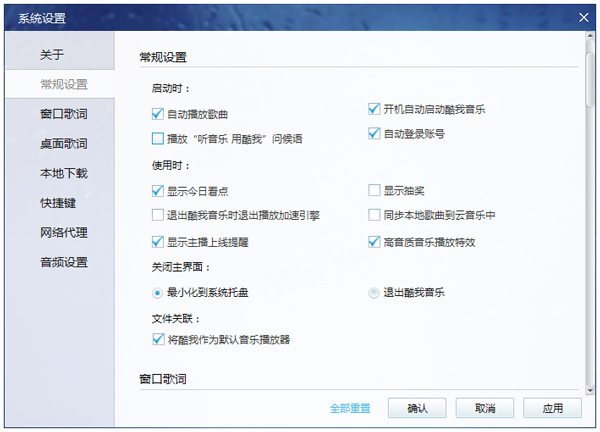This screenshot has height=432, width=600.
Task: Go to 快捷键 settings tab
Action: click(x=58, y=203)
